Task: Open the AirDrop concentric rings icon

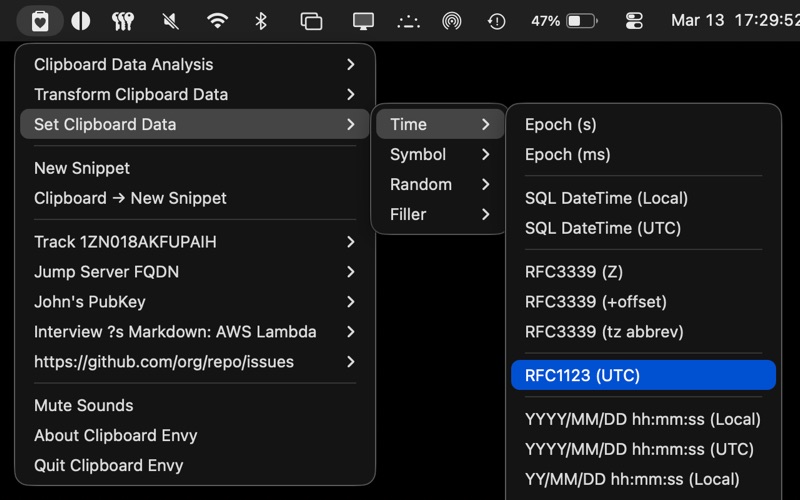Action: click(x=452, y=21)
